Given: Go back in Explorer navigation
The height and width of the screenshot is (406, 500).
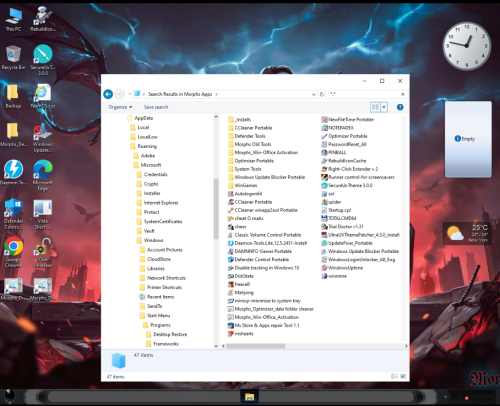Looking at the screenshot, I should tap(108, 94).
